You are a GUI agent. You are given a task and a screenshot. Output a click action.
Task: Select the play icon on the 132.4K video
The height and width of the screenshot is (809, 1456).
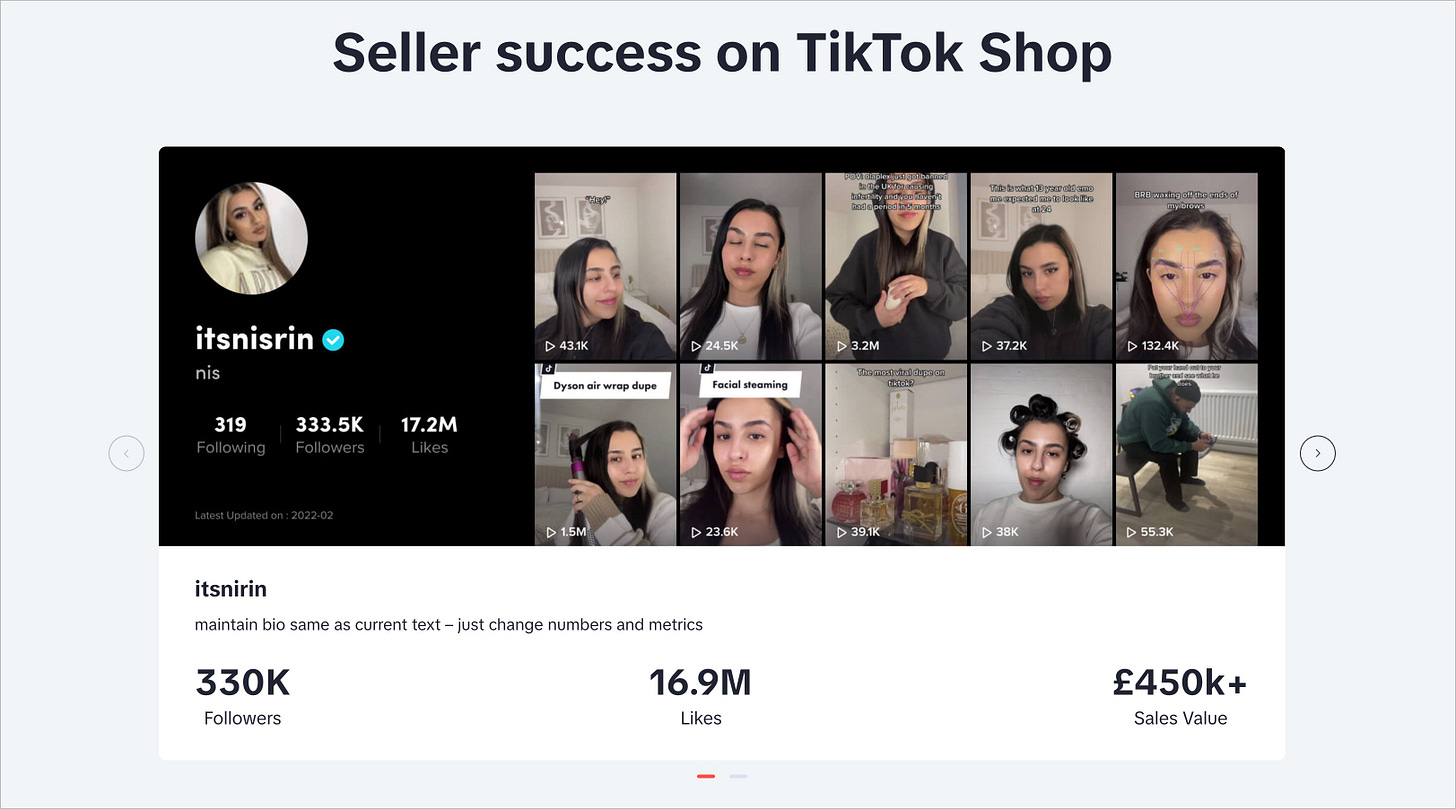click(x=1131, y=346)
